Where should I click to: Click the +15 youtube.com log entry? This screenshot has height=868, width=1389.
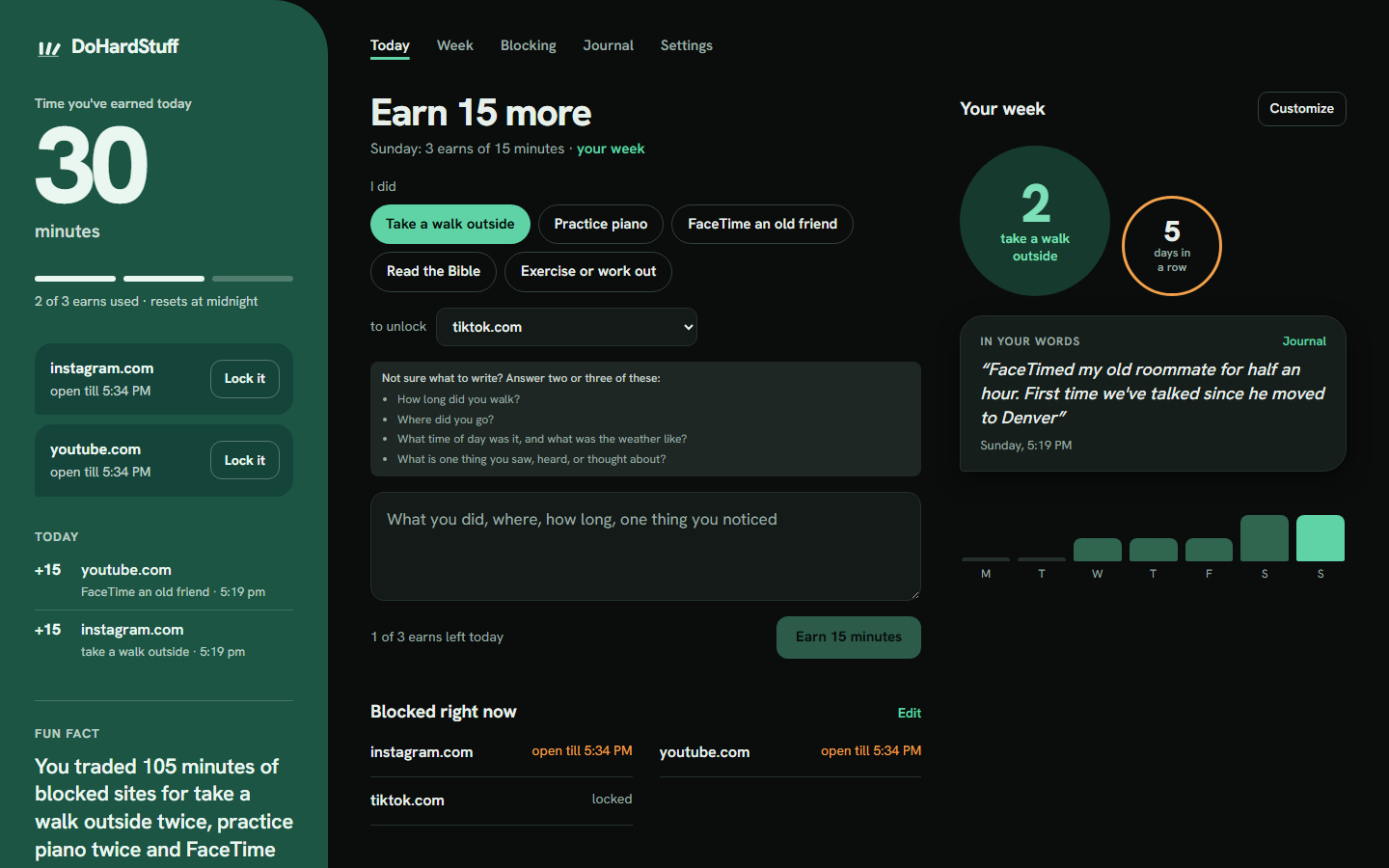coord(164,581)
